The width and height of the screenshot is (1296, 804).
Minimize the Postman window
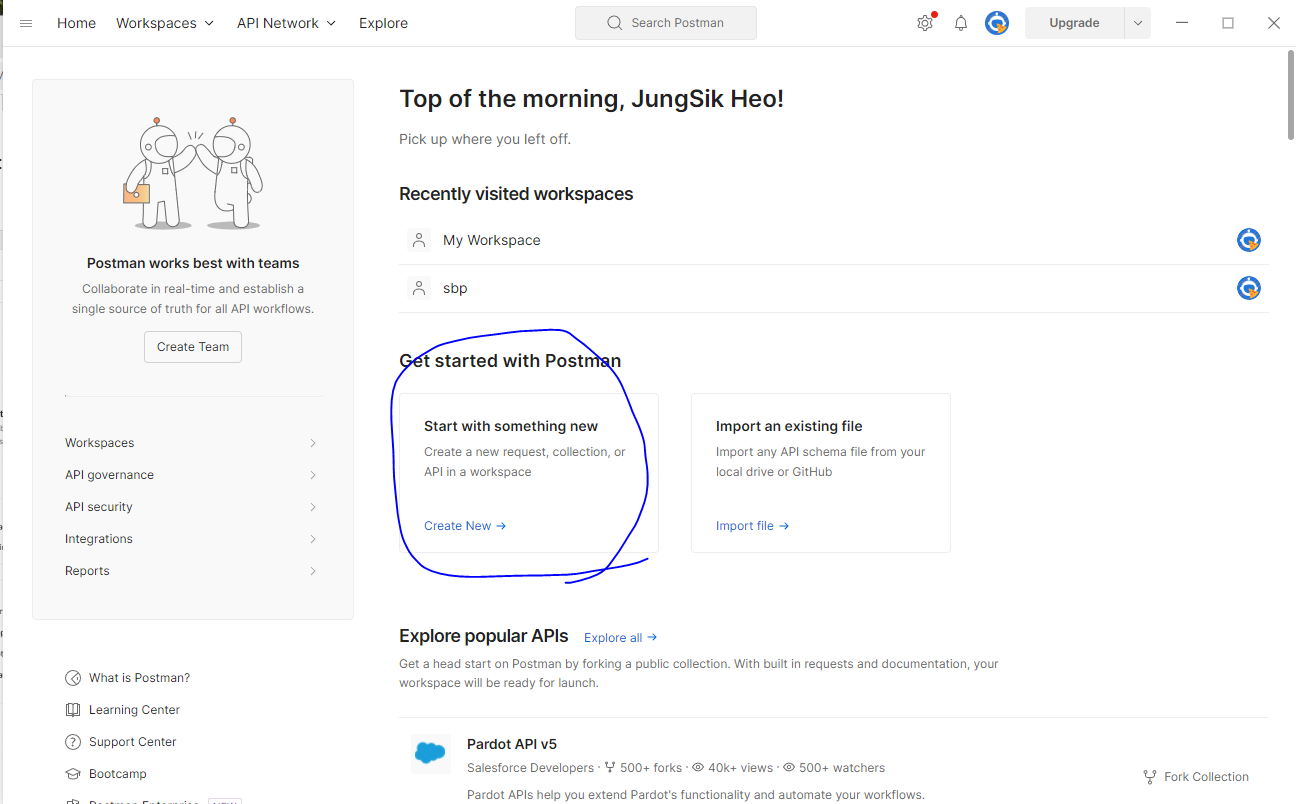(x=1182, y=23)
